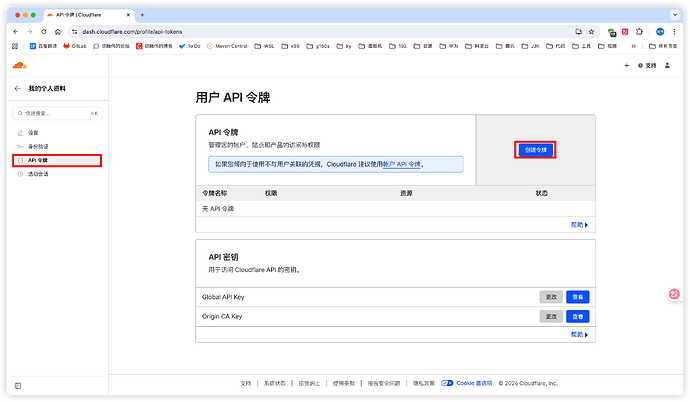Click the plus icon in Cloudflare header
The width and height of the screenshot is (690, 402).
626,65
